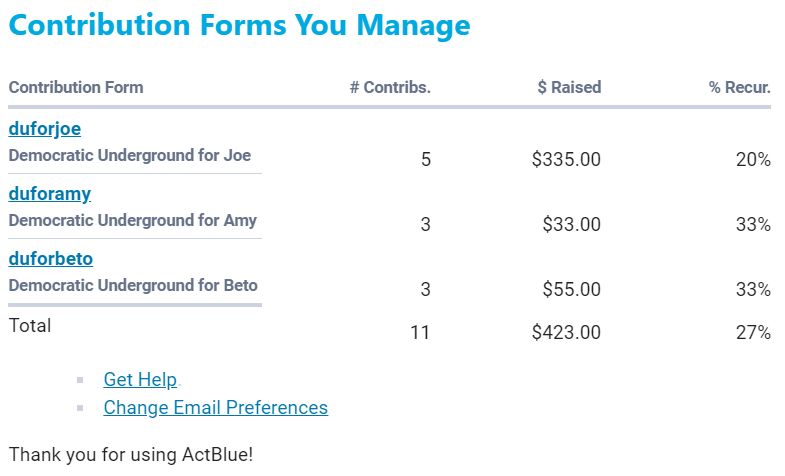The height and width of the screenshot is (476, 785).
Task: Click the Contribution Form column header
Action: (76, 87)
